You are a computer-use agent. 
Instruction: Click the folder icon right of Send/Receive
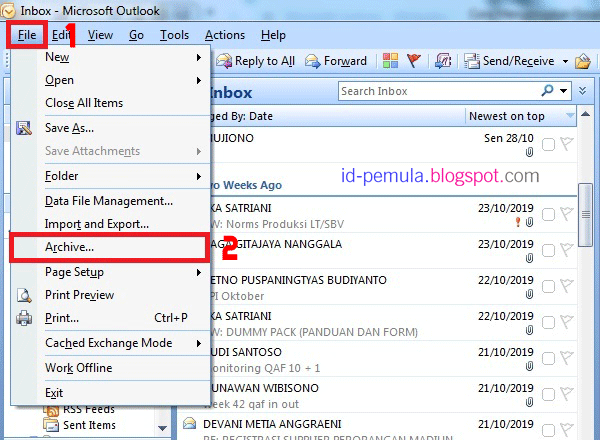click(583, 61)
